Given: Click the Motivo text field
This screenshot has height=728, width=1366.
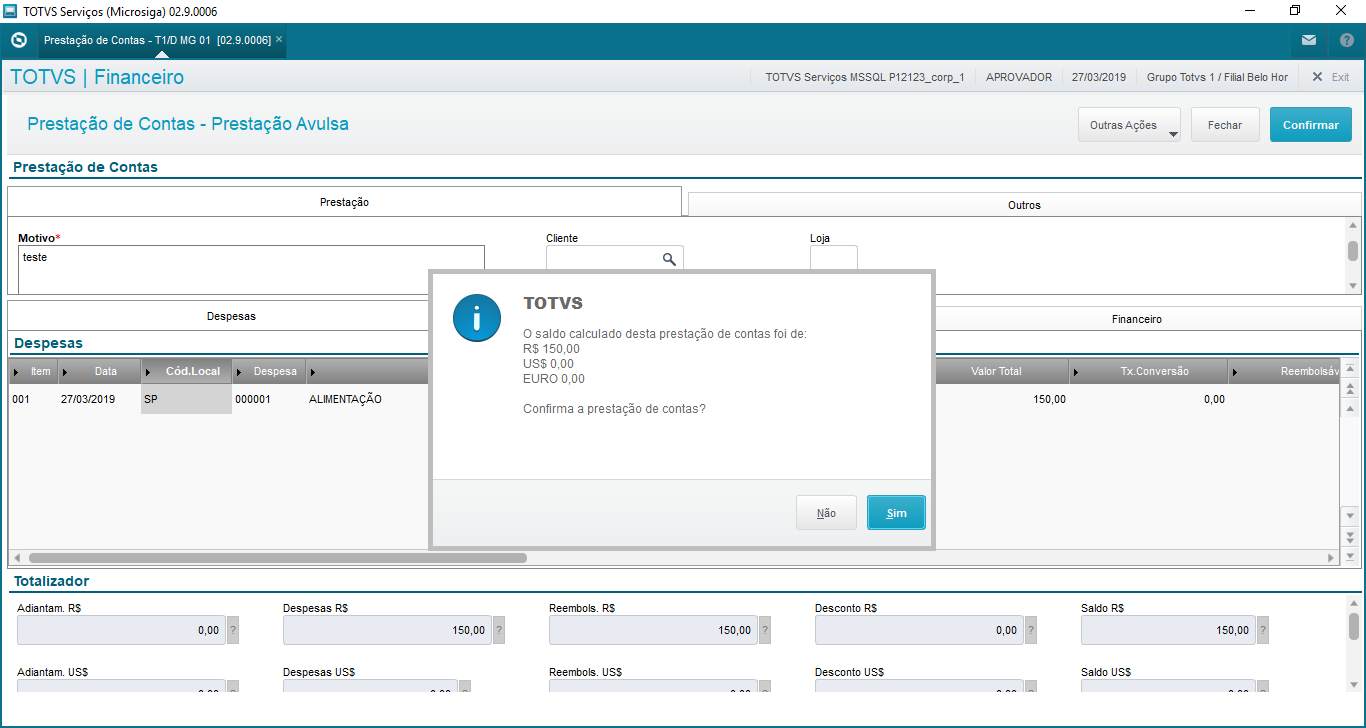Looking at the screenshot, I should 251,269.
